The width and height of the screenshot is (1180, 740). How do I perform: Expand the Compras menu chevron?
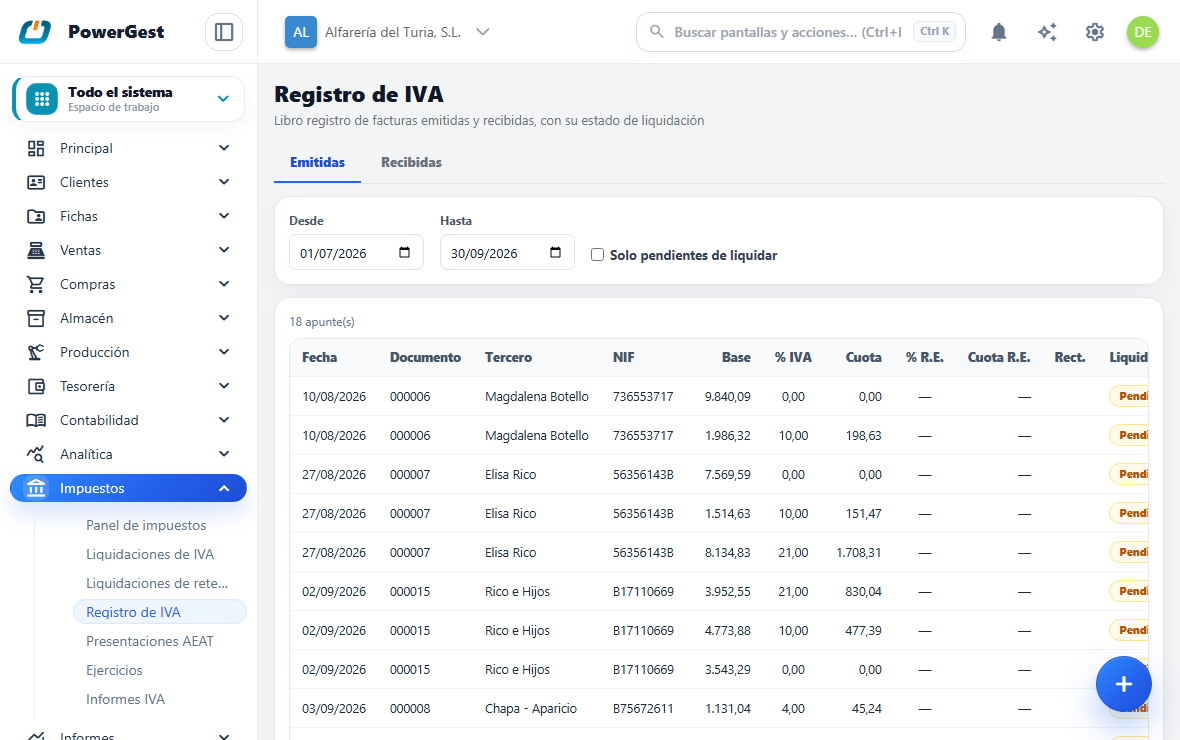[224, 284]
